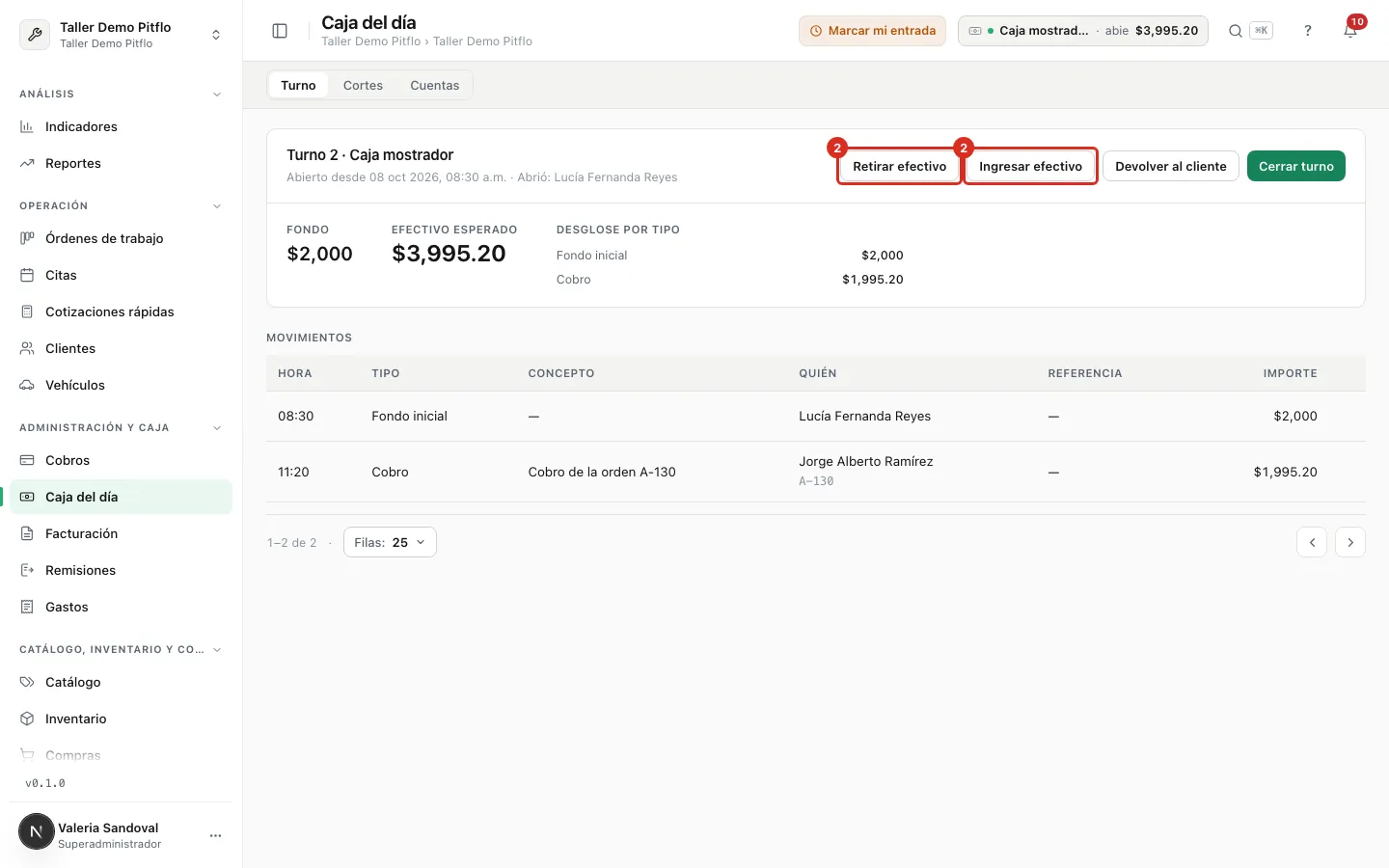1389x868 pixels.
Task: Click the Cobros cash icon
Action: [27, 460]
